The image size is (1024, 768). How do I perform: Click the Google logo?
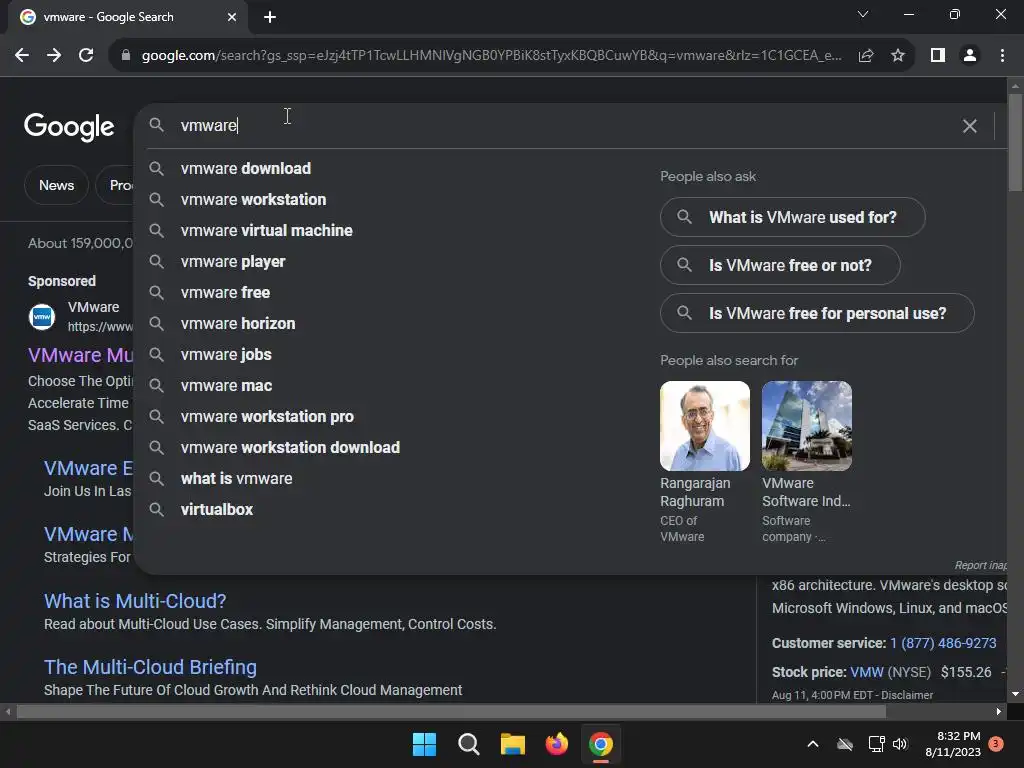click(69, 127)
